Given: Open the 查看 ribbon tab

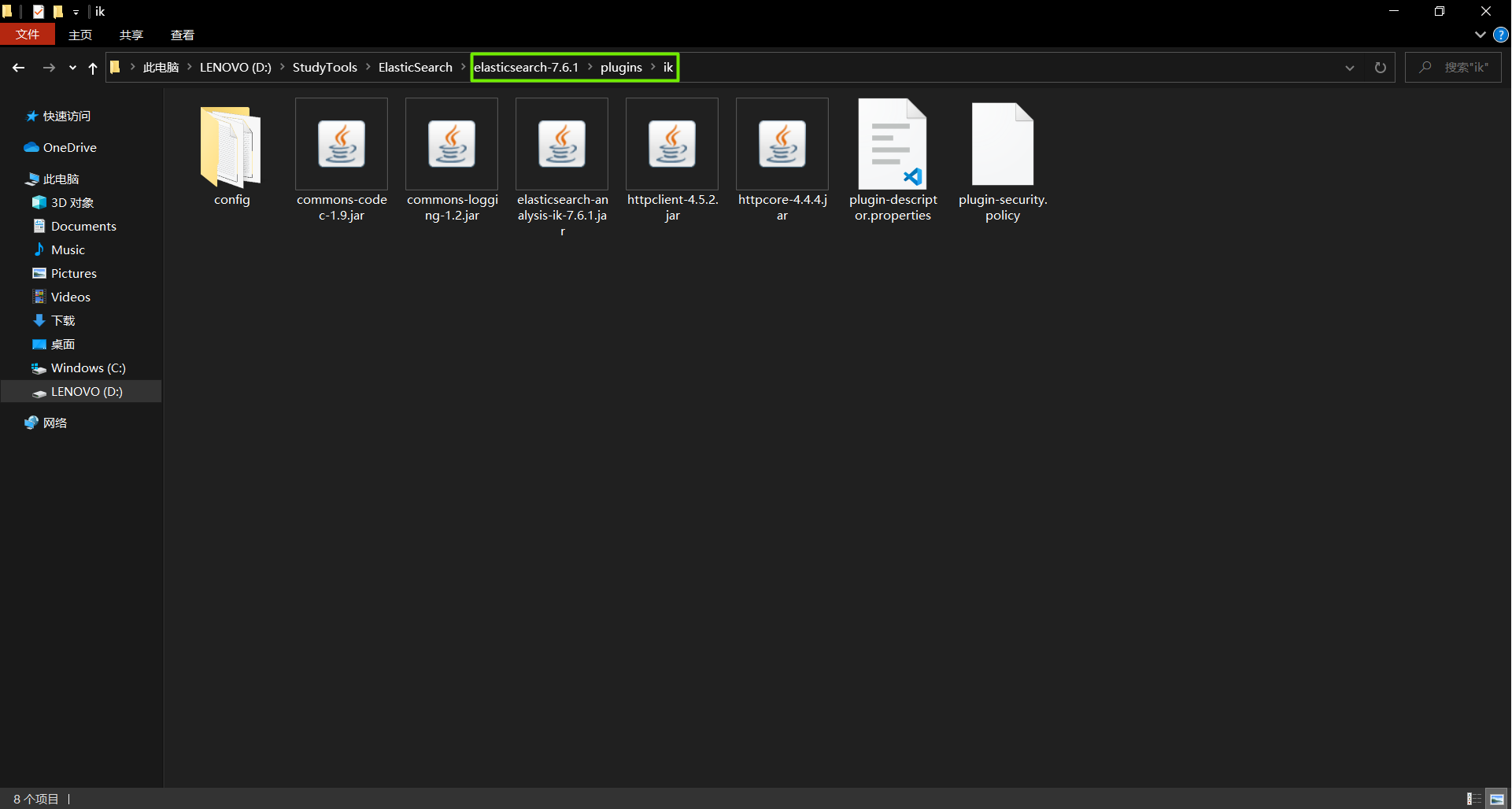Looking at the screenshot, I should click(183, 35).
